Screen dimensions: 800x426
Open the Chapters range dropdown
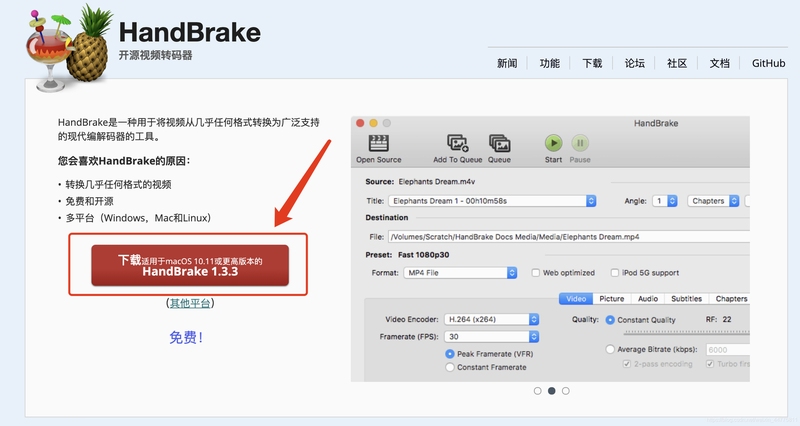713,201
